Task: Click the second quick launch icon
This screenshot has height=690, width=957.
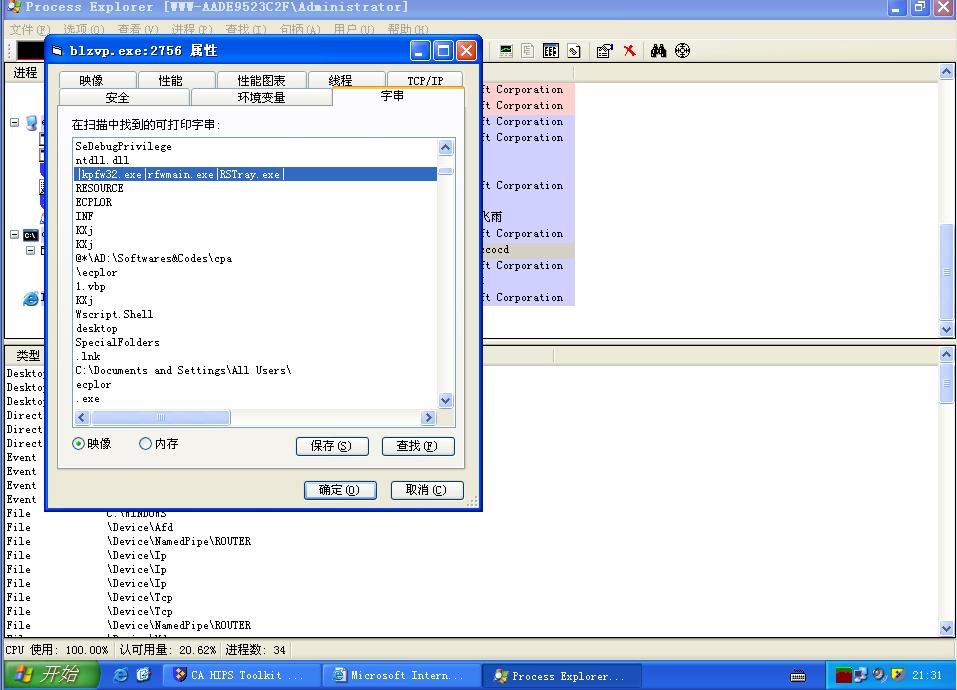Action: click(x=143, y=675)
